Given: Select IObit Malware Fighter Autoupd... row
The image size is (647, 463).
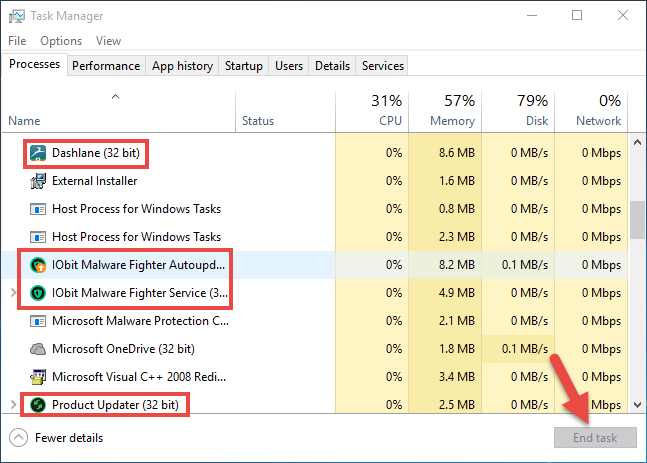Looking at the screenshot, I should (315, 265).
